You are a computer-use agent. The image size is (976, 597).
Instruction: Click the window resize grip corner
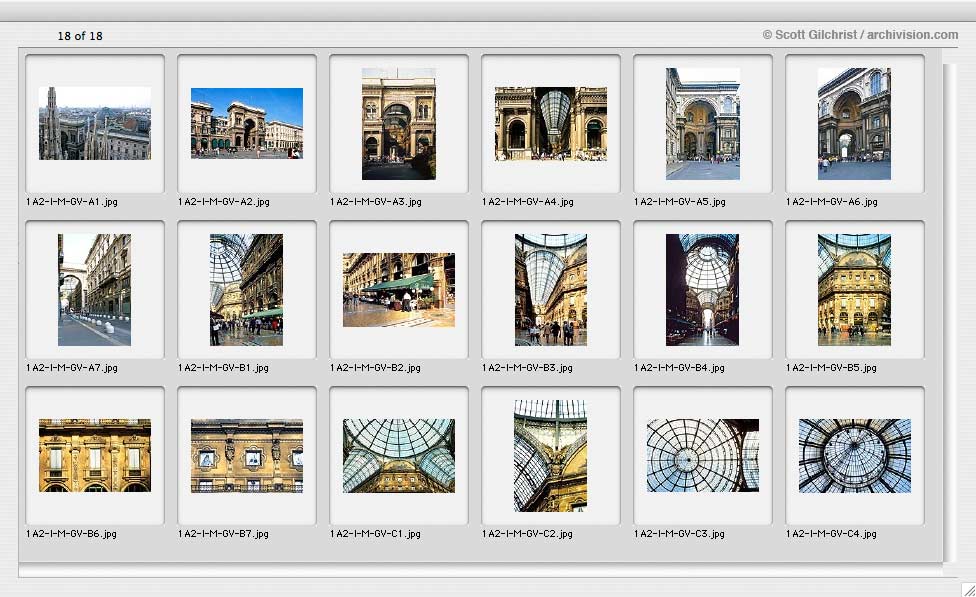(969, 590)
